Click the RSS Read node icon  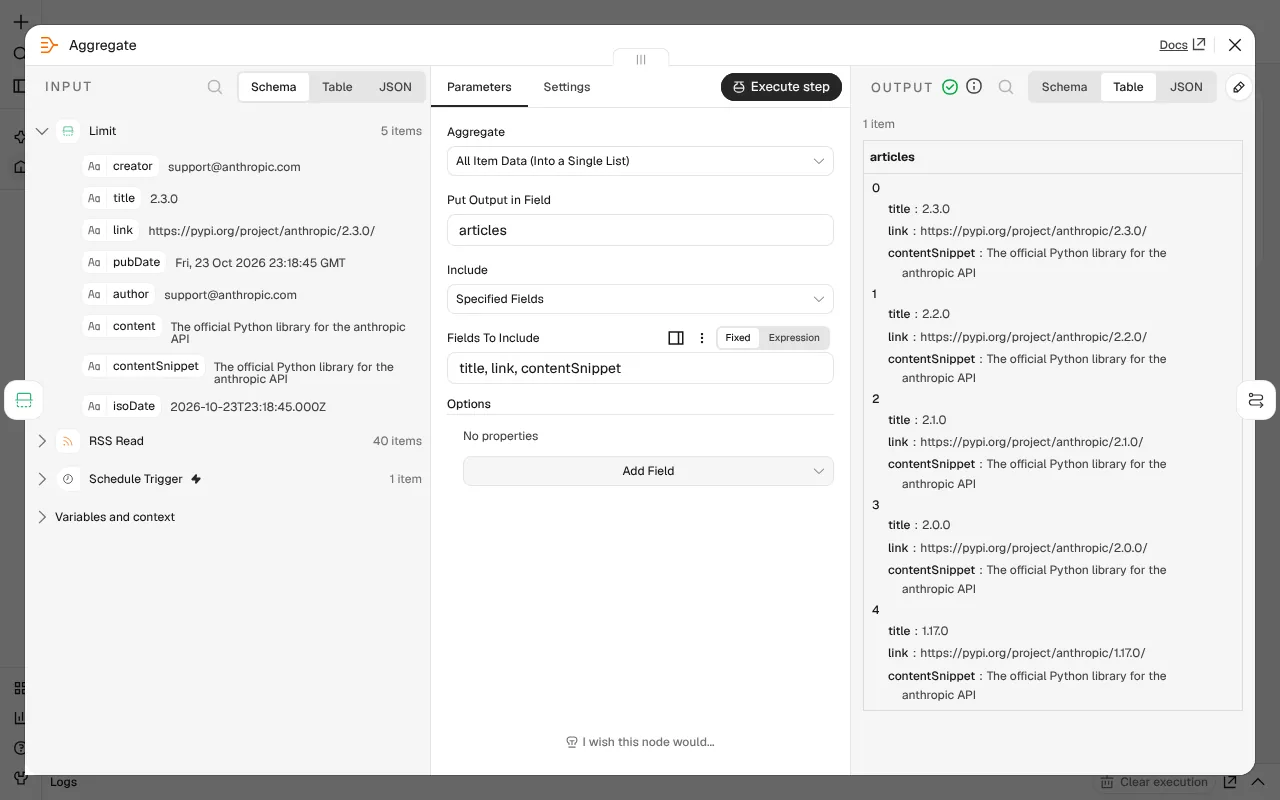[68, 441]
